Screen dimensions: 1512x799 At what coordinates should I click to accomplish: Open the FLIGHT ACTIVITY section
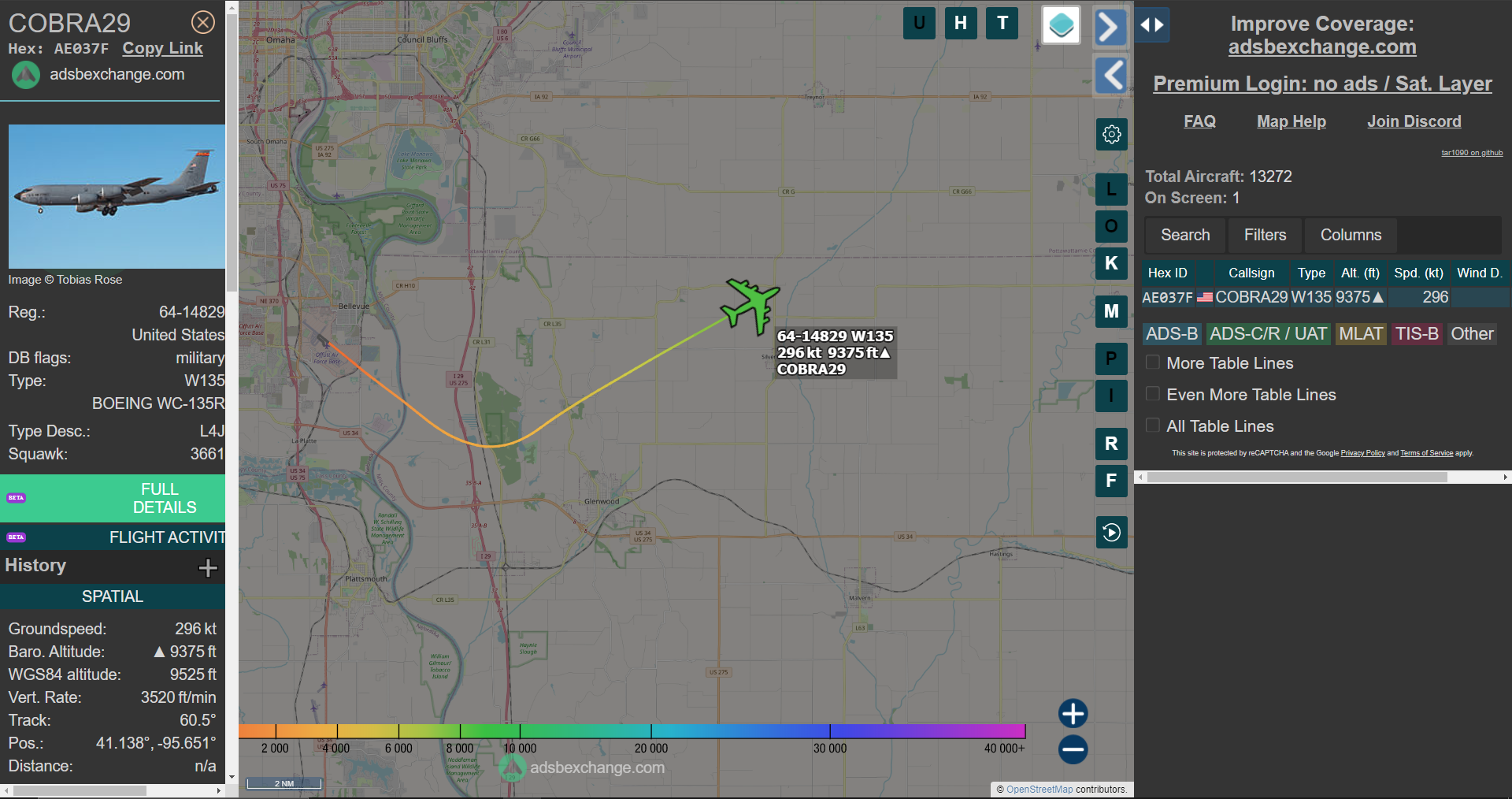click(113, 537)
